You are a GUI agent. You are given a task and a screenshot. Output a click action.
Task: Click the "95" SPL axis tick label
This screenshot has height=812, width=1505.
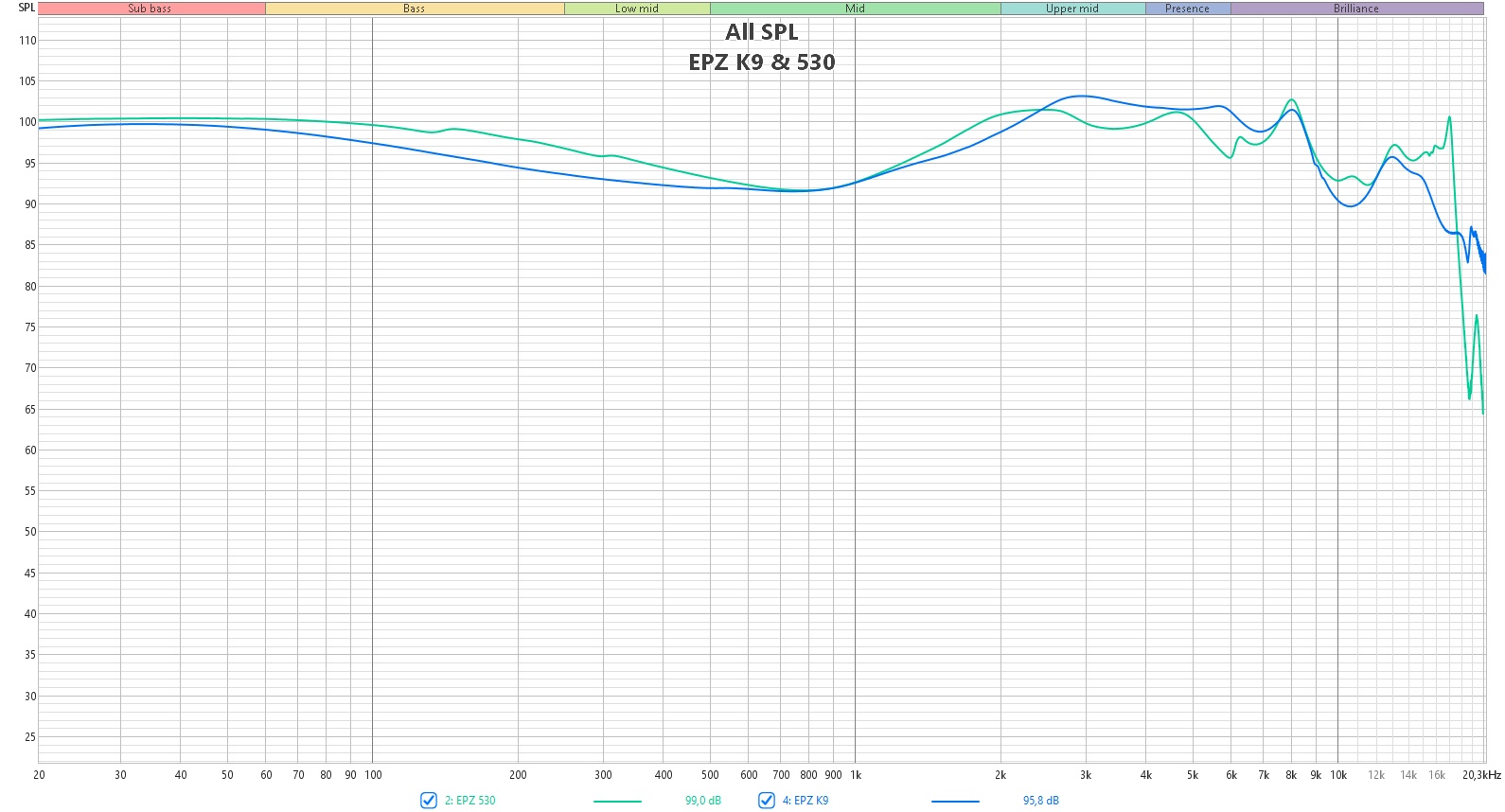tap(30, 164)
